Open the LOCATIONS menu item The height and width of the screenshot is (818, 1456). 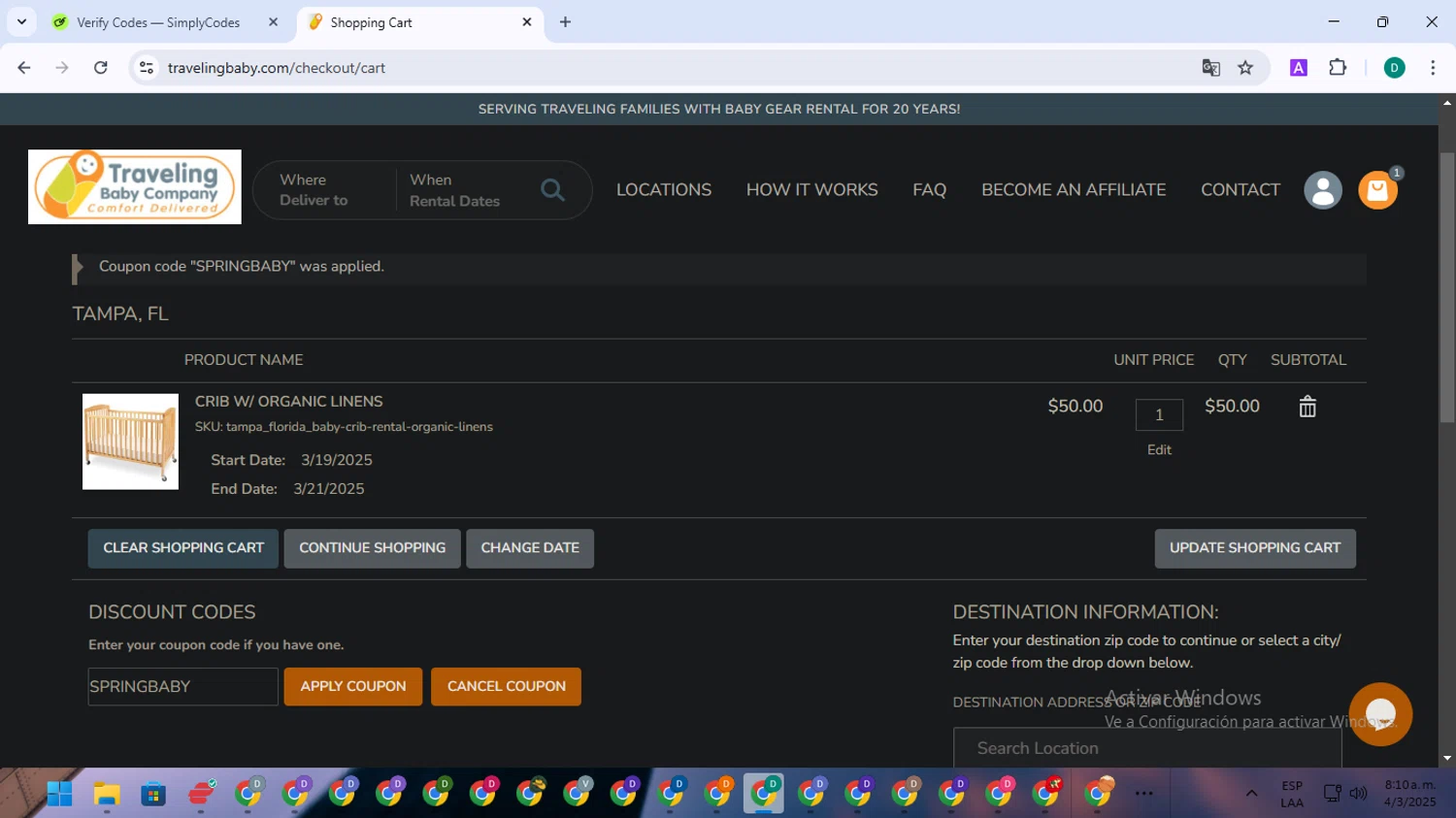(664, 190)
